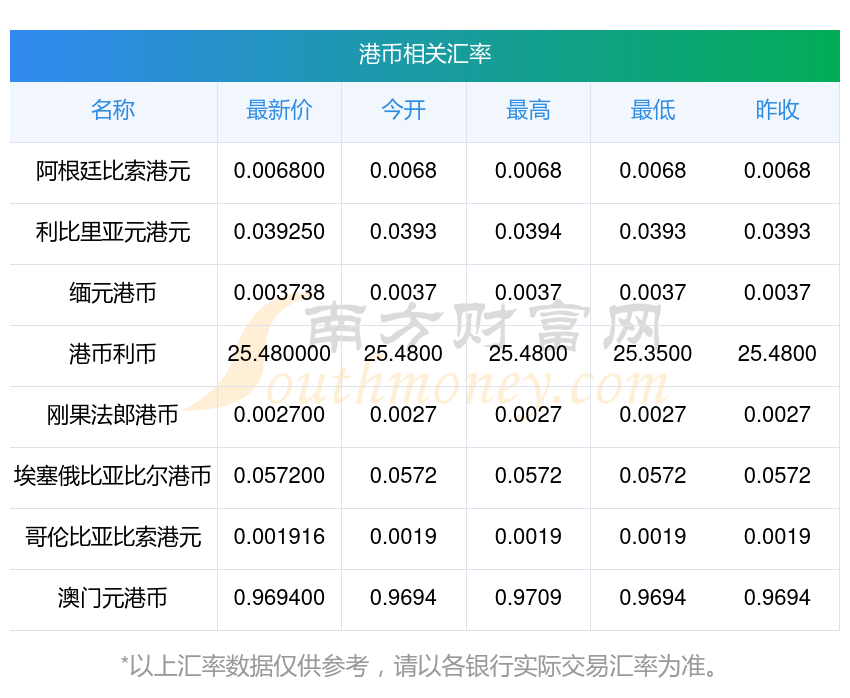Select the 最新价 column header
The image size is (850, 698).
(x=279, y=110)
